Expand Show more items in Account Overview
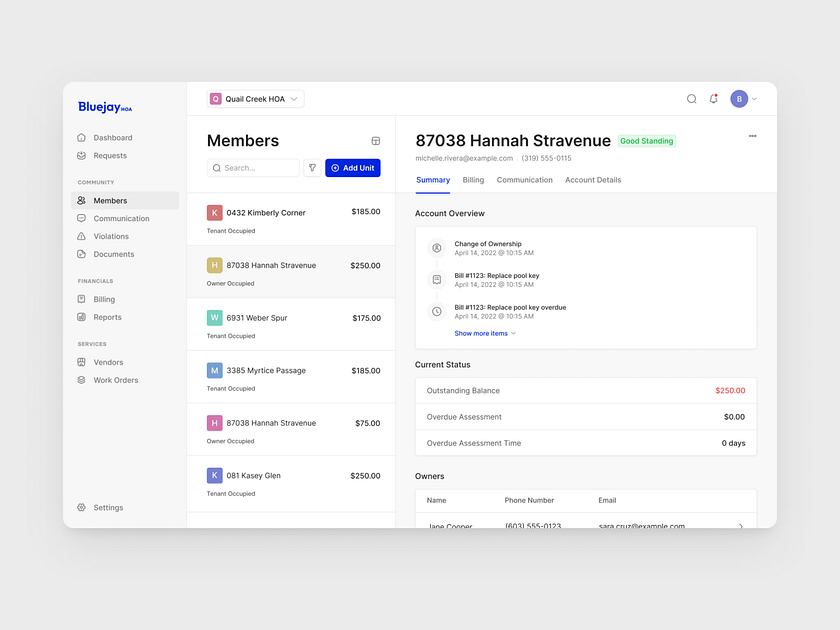 [x=485, y=333]
